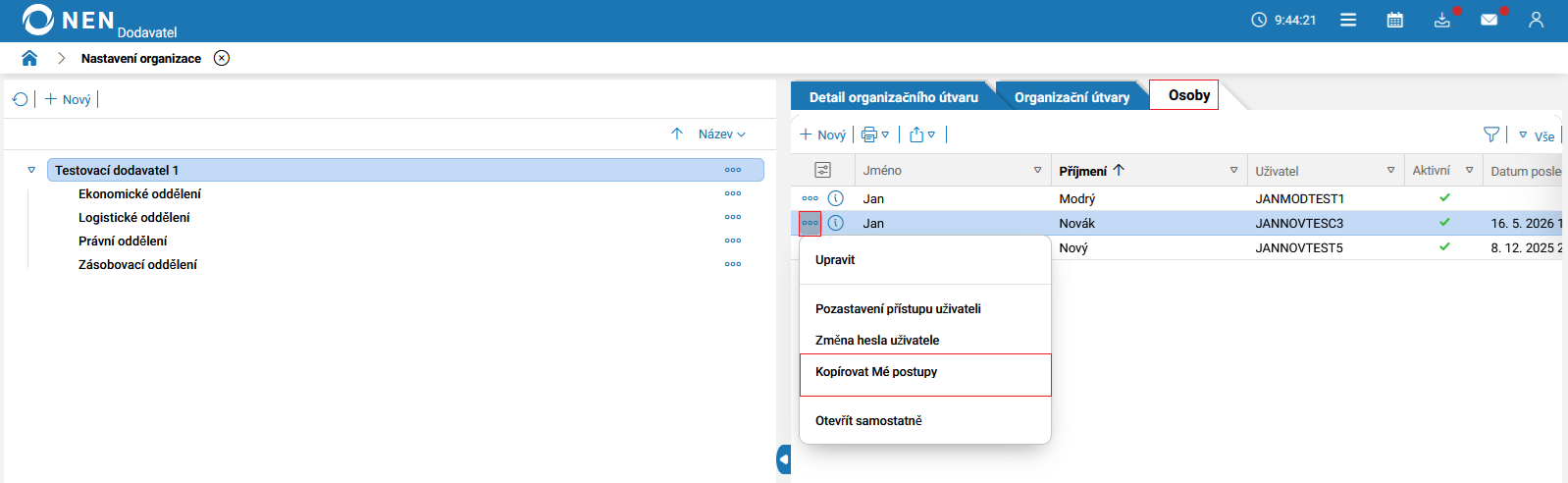The height and width of the screenshot is (483, 1568).
Task: Open the hamburger menu in the header
Action: 1348,20
